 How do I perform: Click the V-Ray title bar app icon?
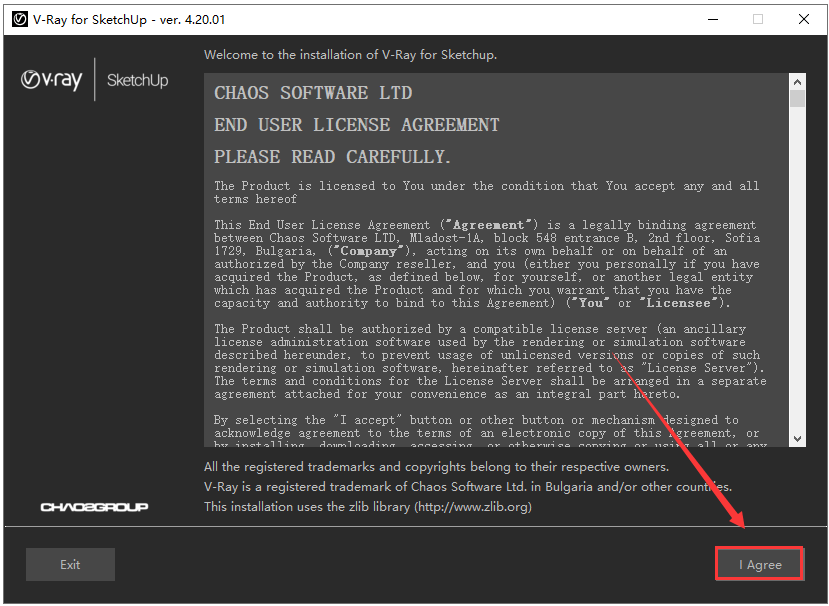pos(20,20)
